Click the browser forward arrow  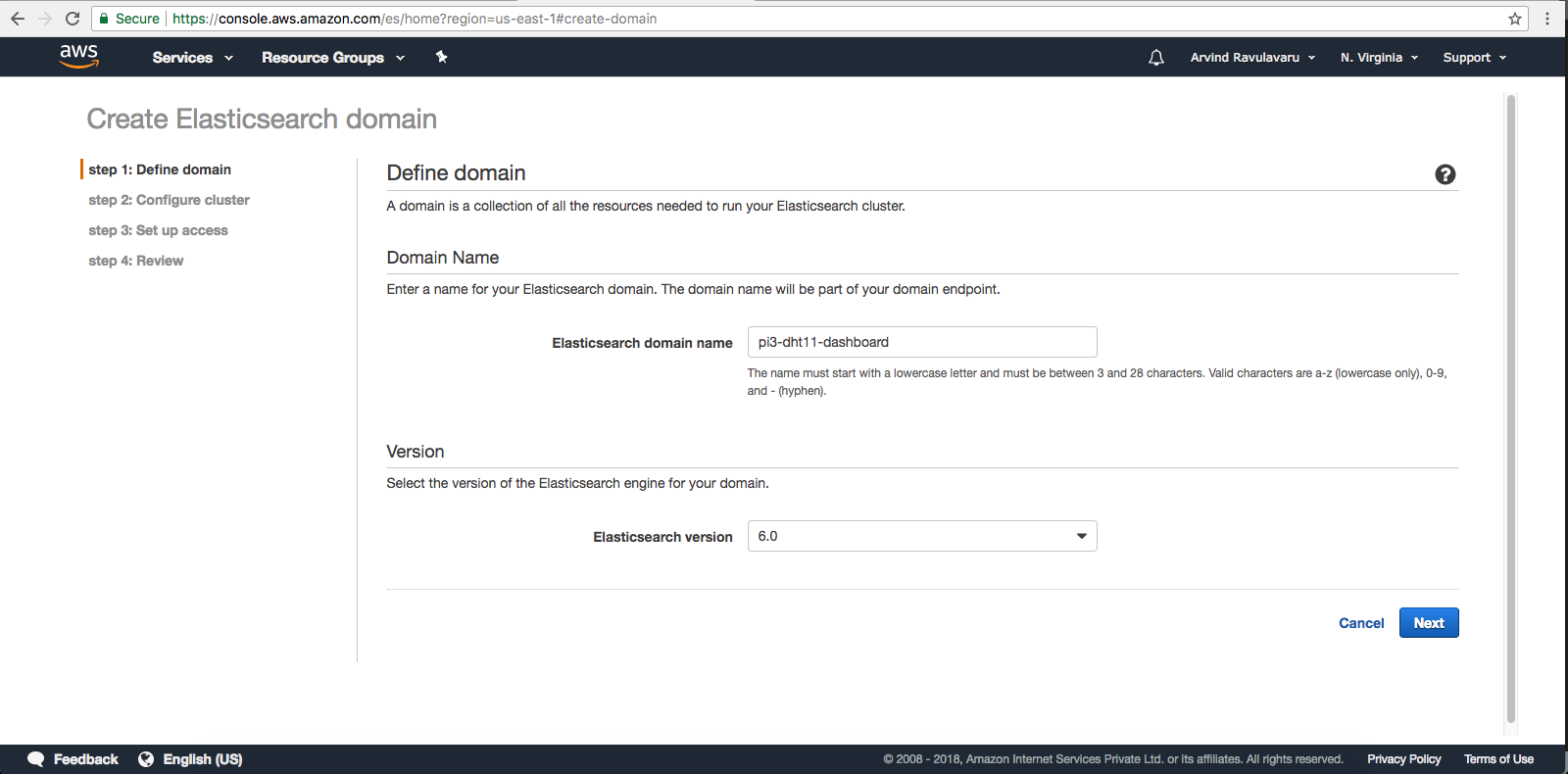pyautogui.click(x=45, y=19)
